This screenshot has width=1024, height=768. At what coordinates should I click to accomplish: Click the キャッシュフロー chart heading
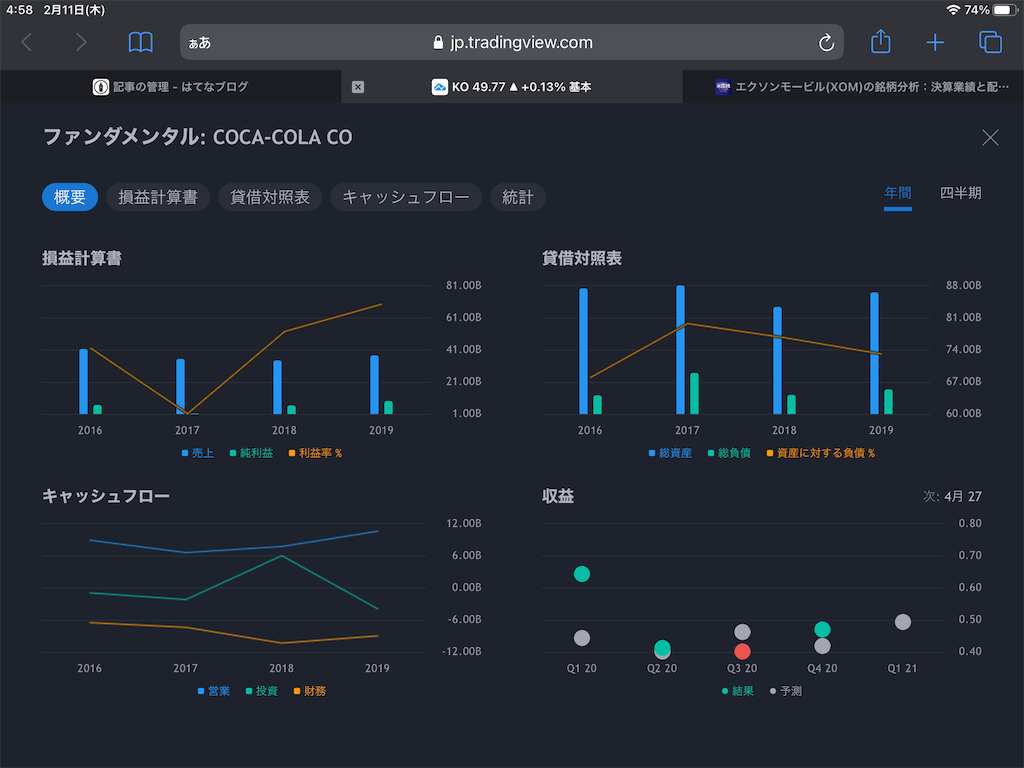106,496
